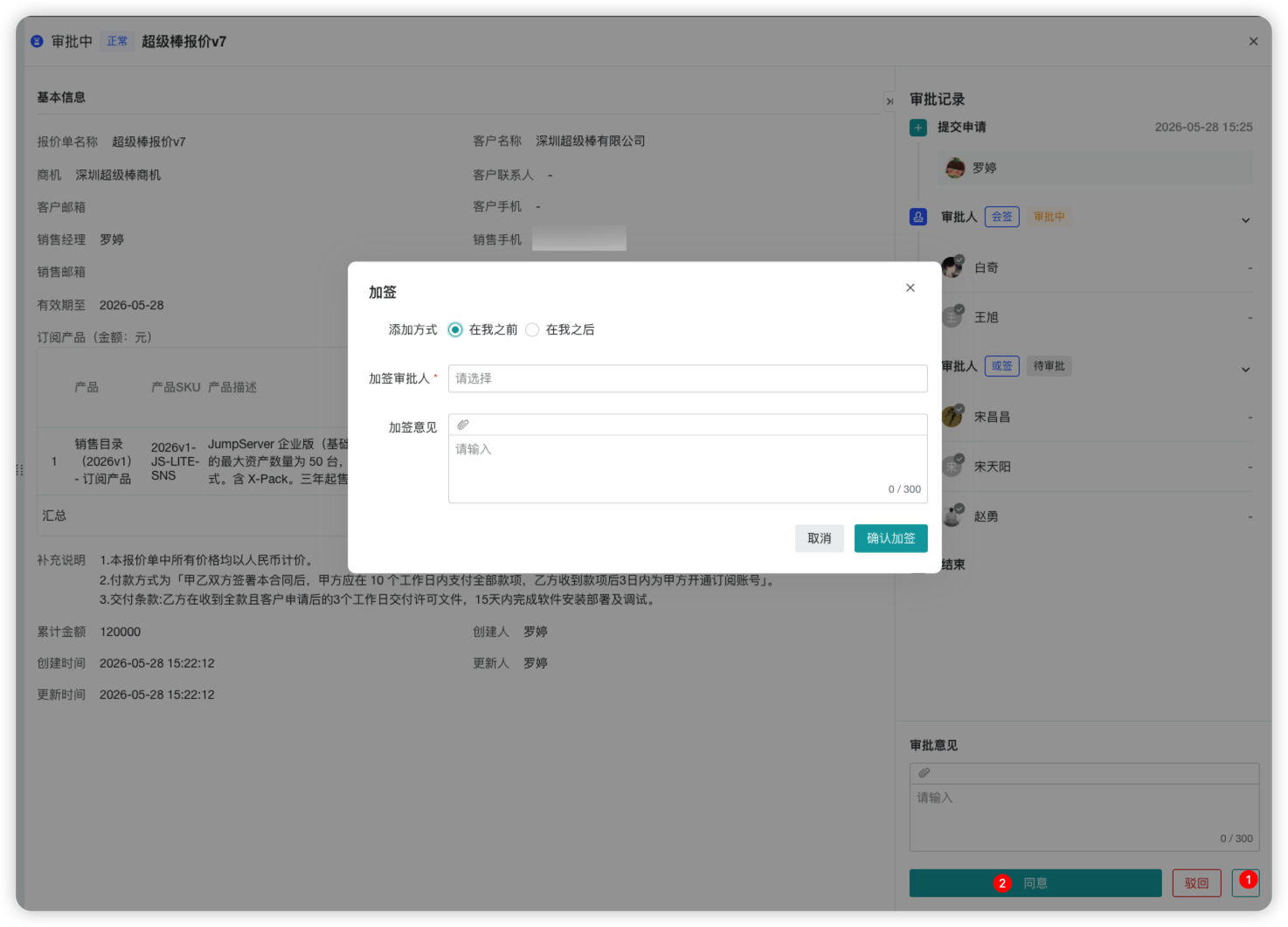The image size is (1288, 927).
Task: Click 宋昌昌's avatar
Action: pos(952,417)
